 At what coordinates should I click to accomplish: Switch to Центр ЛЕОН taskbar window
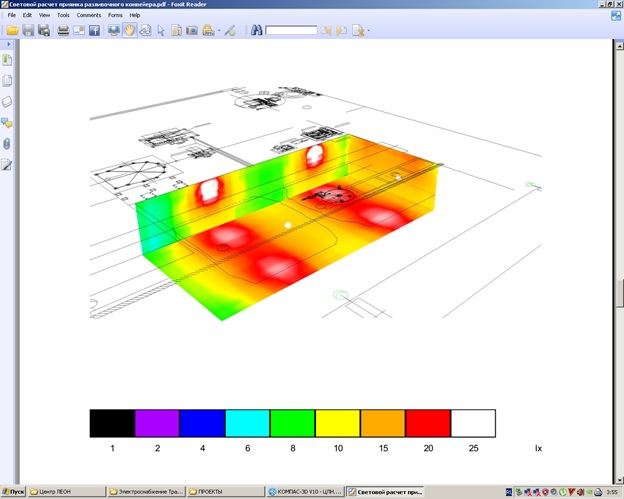pyautogui.click(x=67, y=492)
